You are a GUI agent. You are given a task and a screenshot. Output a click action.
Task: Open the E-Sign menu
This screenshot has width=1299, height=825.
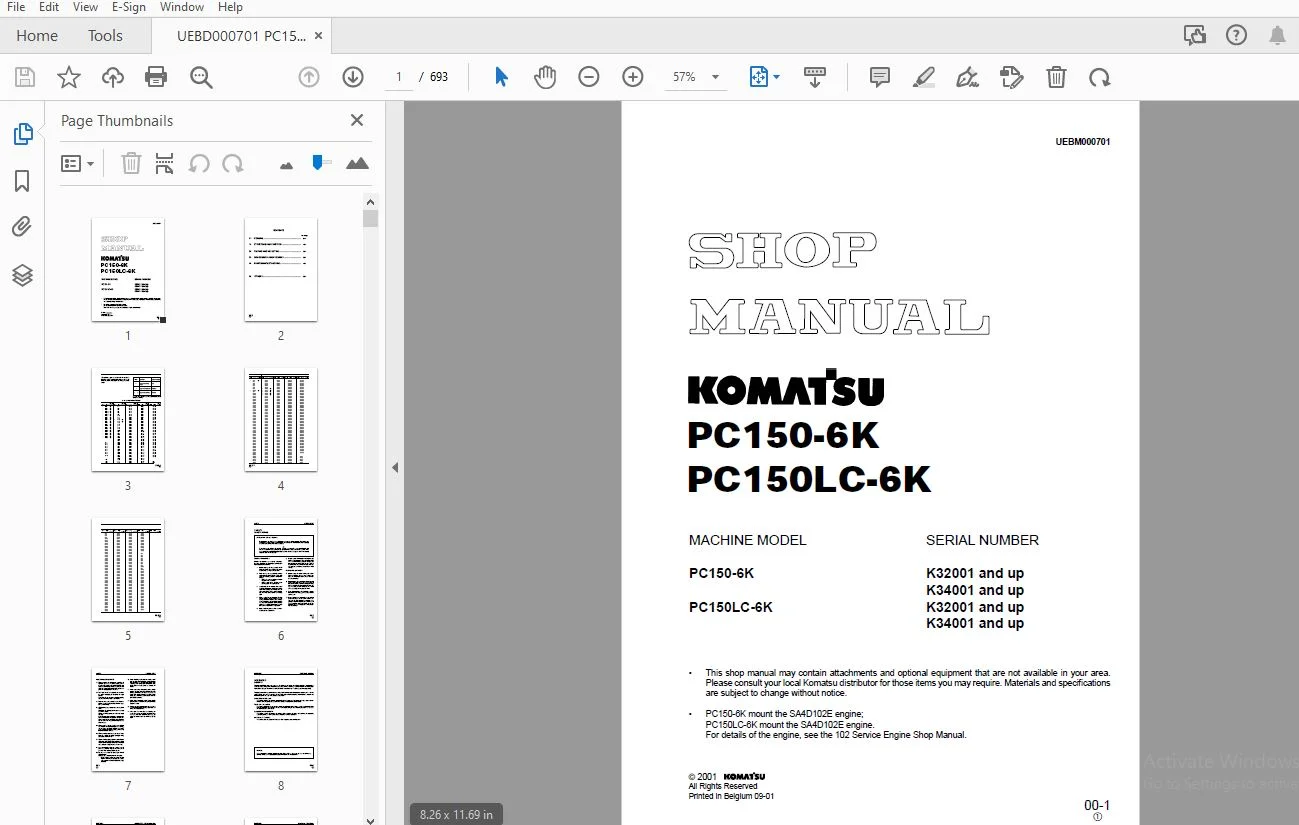[x=129, y=7]
